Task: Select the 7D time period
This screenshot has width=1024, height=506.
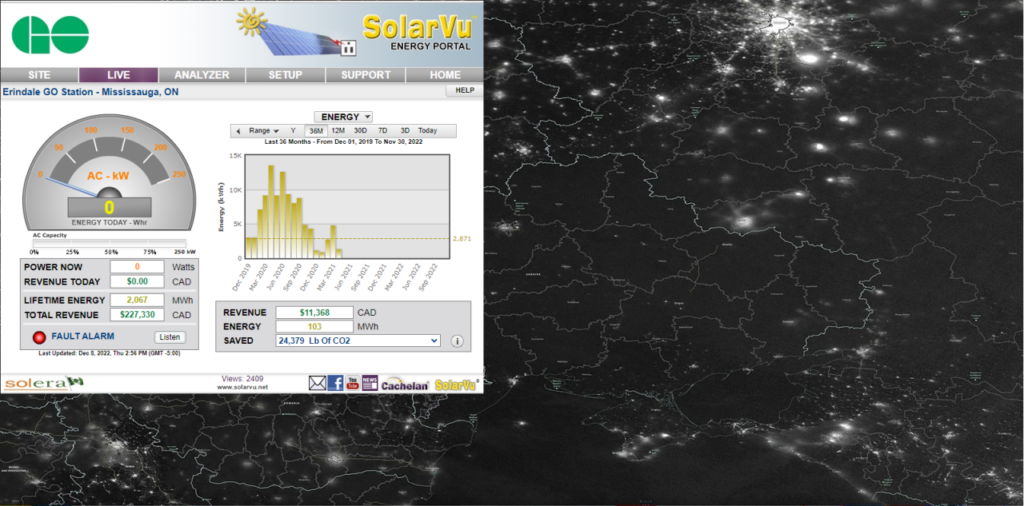Action: click(x=383, y=131)
